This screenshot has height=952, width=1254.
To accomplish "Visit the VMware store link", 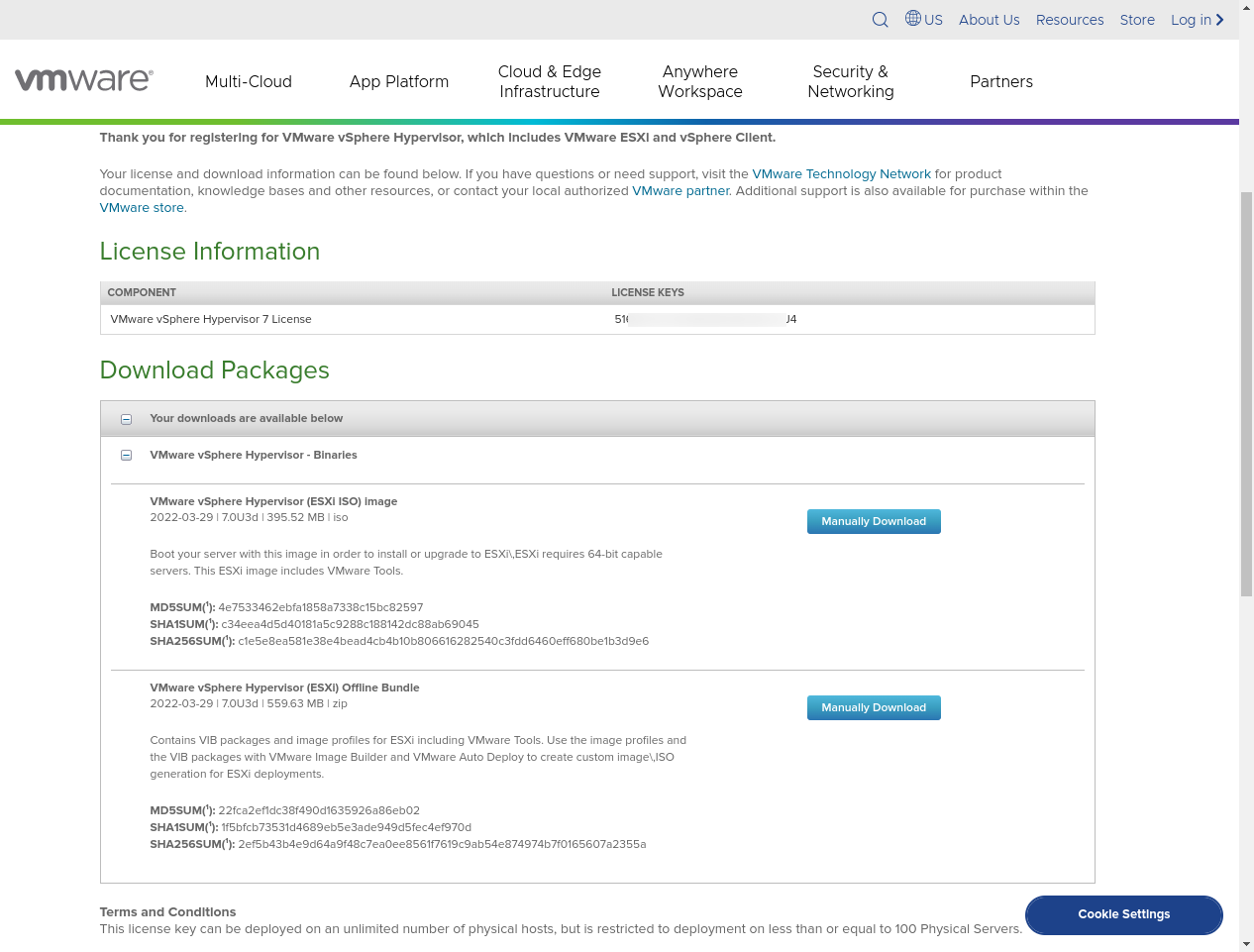I will [142, 208].
